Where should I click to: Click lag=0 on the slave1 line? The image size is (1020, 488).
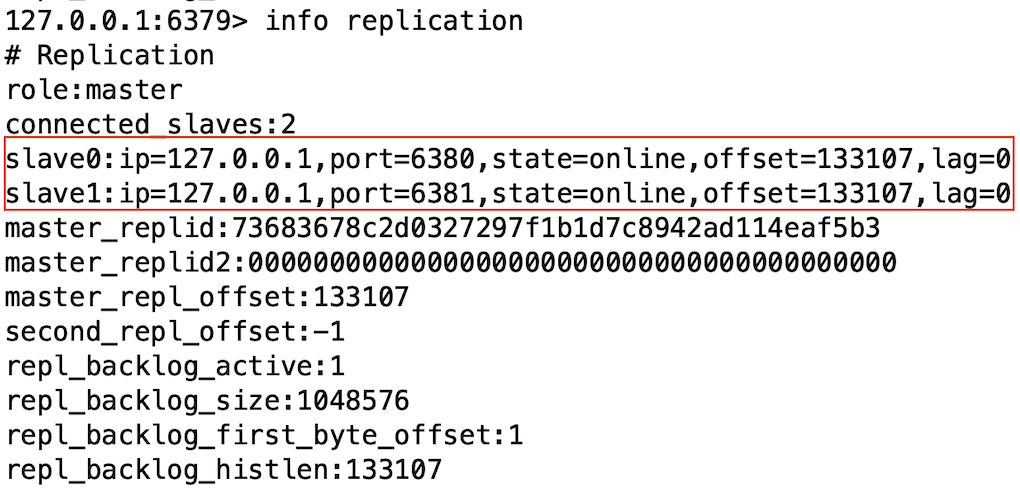[970, 192]
